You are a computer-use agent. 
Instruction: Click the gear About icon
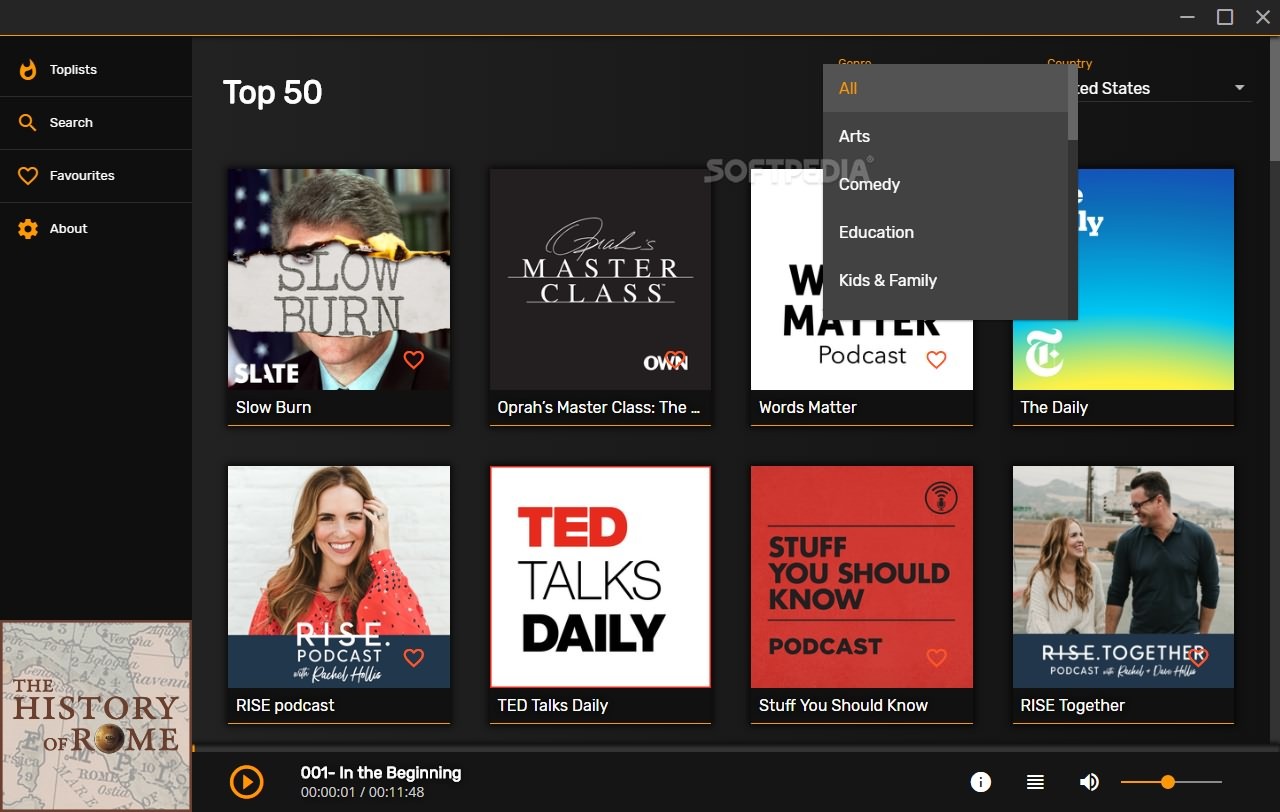pyautogui.click(x=28, y=229)
